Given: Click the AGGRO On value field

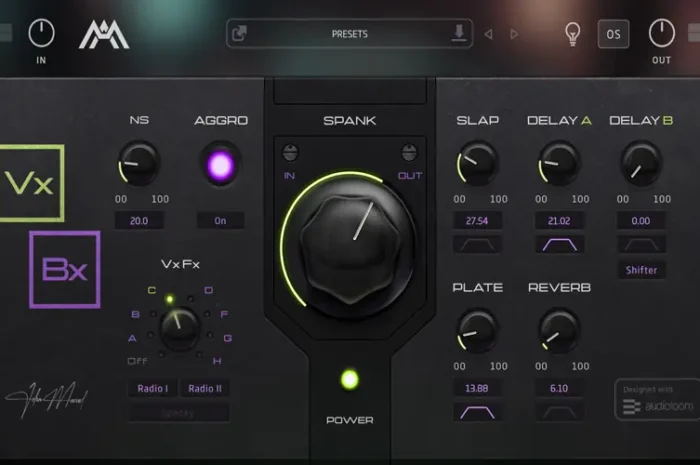Looking at the screenshot, I should tap(220, 220).
